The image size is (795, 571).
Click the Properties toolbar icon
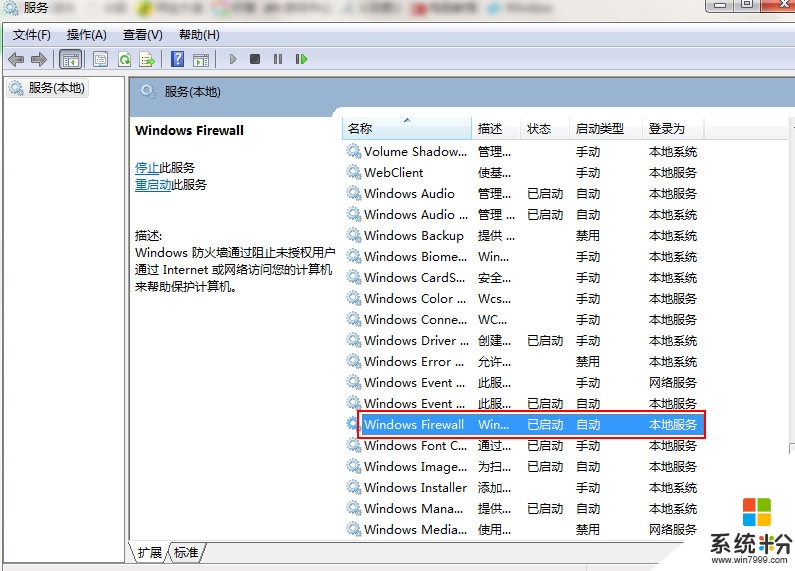coord(100,59)
